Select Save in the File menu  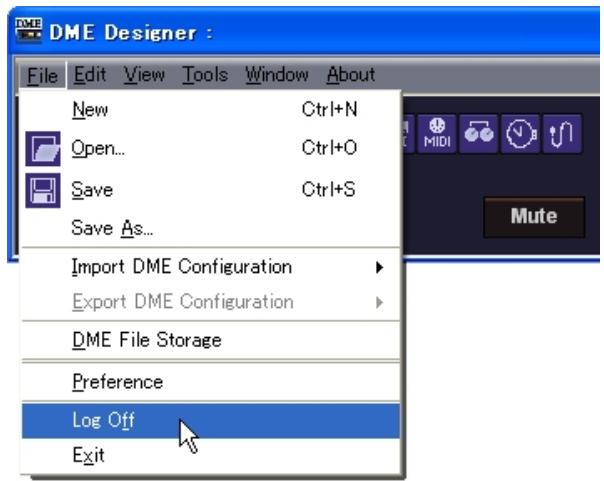coord(211,190)
